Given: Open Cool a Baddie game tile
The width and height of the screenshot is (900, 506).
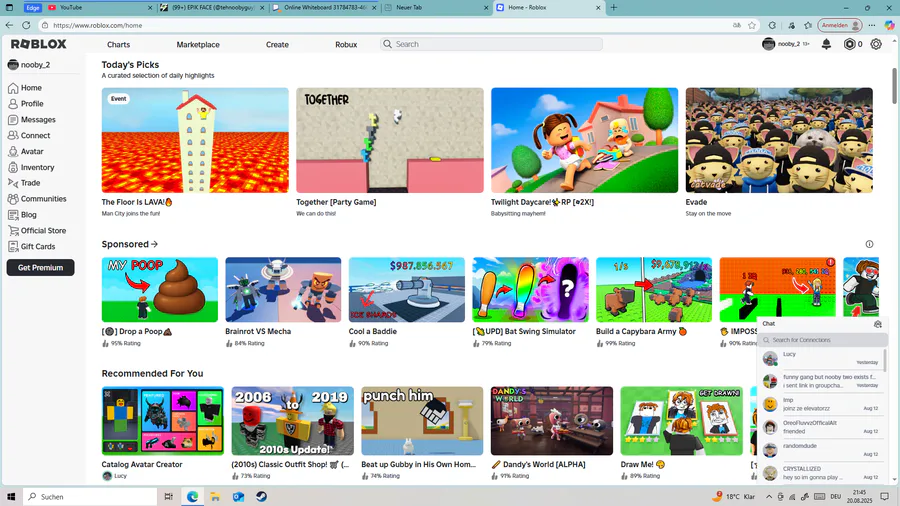Looking at the screenshot, I should tap(407, 290).
